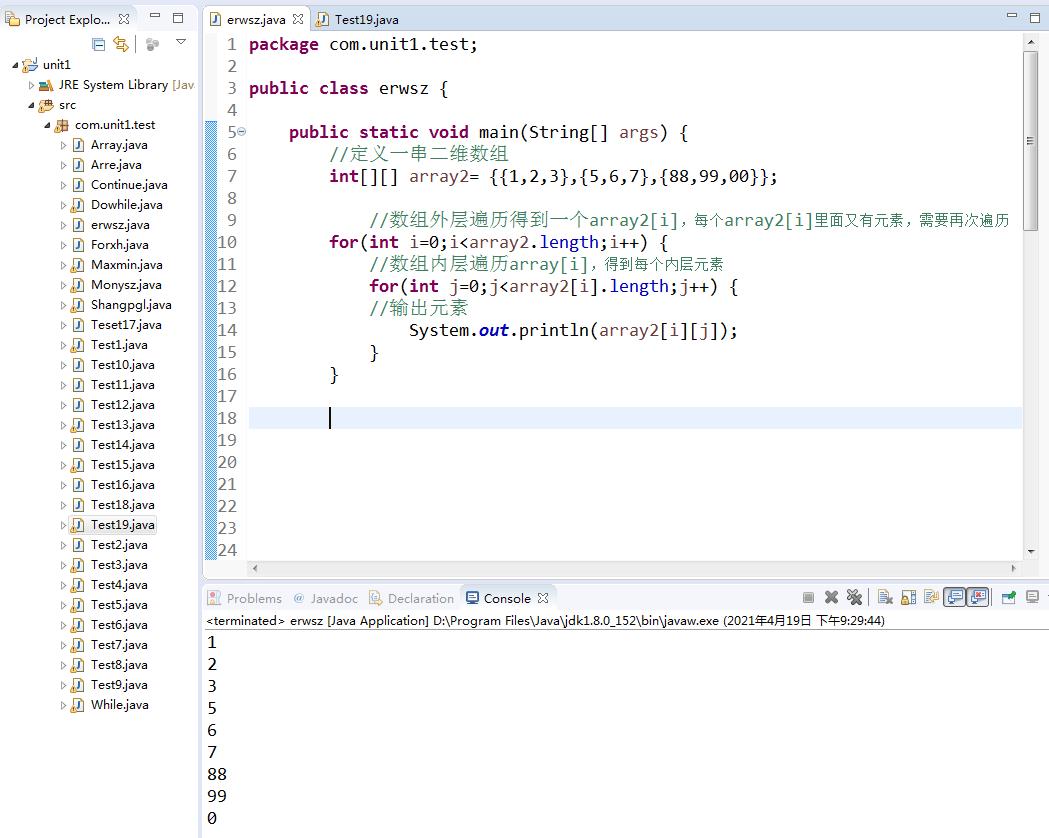This screenshot has width=1049, height=838.
Task: Switch to the Test19.java editor tab
Action: (x=366, y=19)
